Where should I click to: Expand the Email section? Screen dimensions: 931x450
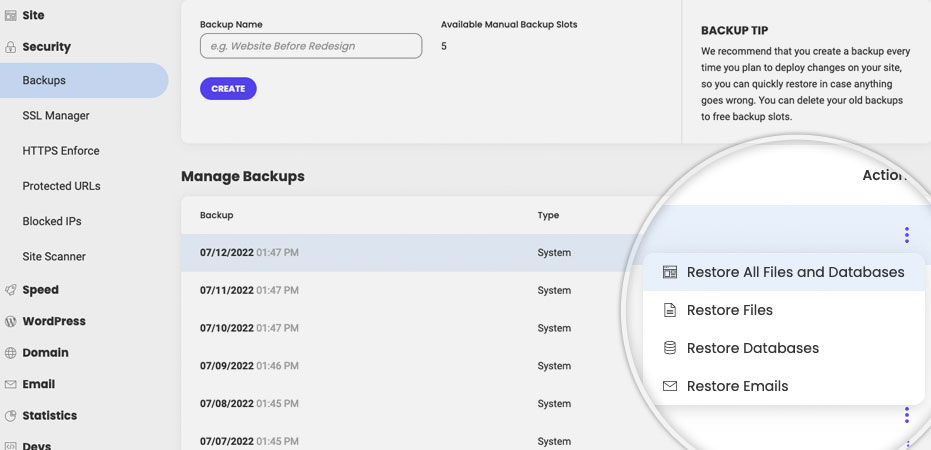tap(39, 384)
